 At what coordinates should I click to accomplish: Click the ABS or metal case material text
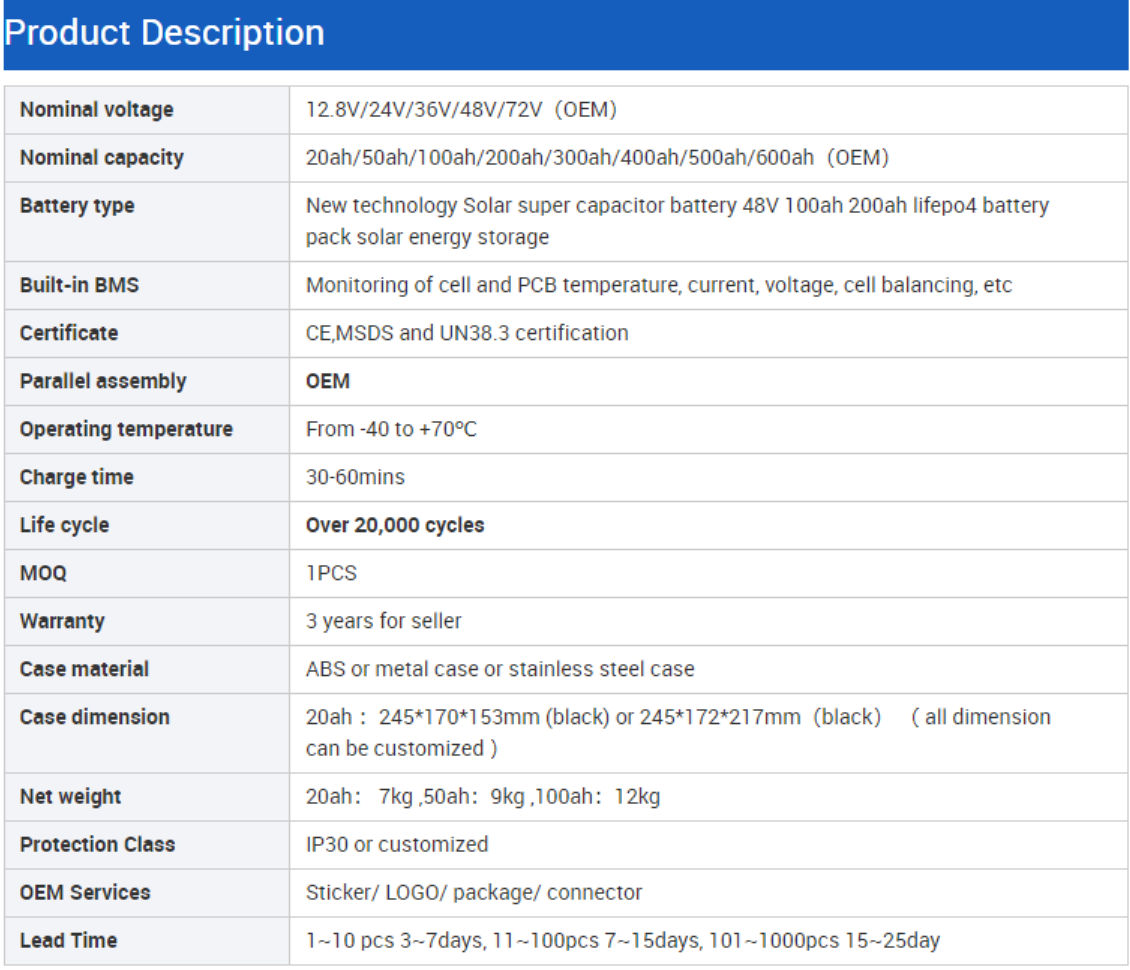(x=500, y=669)
